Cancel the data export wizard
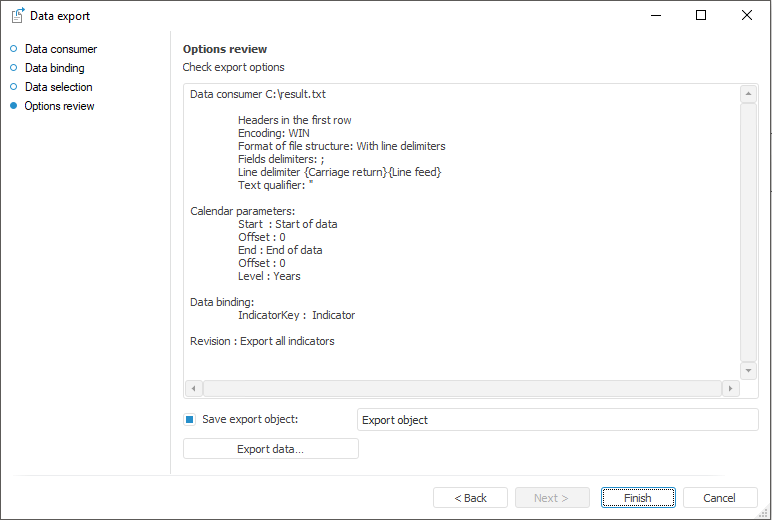Viewport: 772px width, 520px height. pyautogui.click(x=719, y=498)
